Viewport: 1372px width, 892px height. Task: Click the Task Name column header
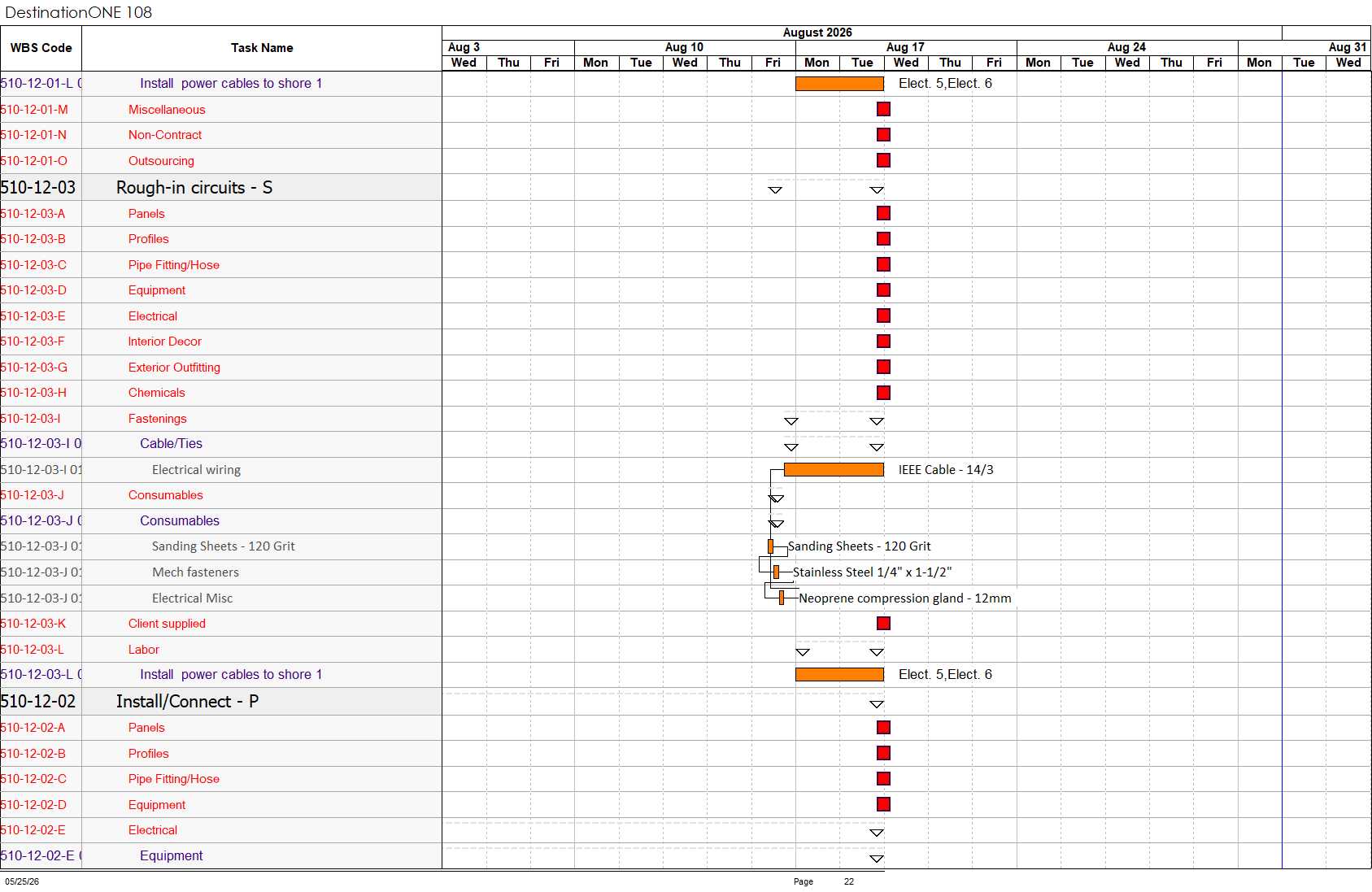262,48
